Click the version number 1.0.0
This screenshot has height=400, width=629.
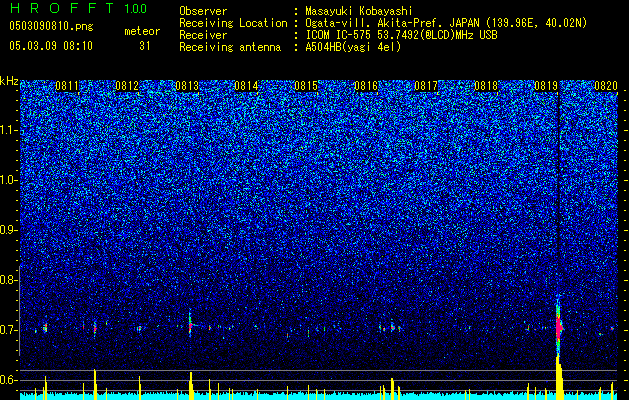[x=136, y=9]
